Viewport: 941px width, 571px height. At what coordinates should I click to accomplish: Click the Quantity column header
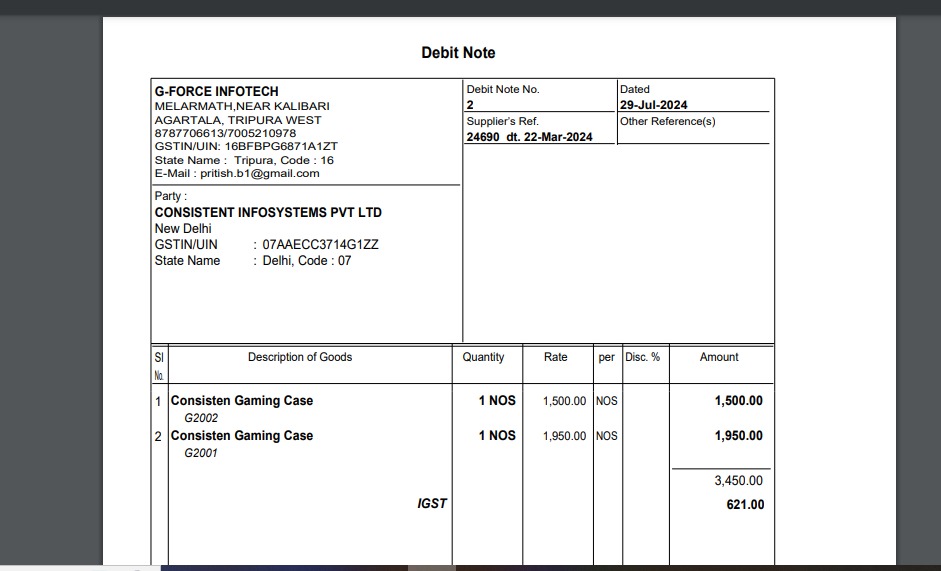point(483,357)
